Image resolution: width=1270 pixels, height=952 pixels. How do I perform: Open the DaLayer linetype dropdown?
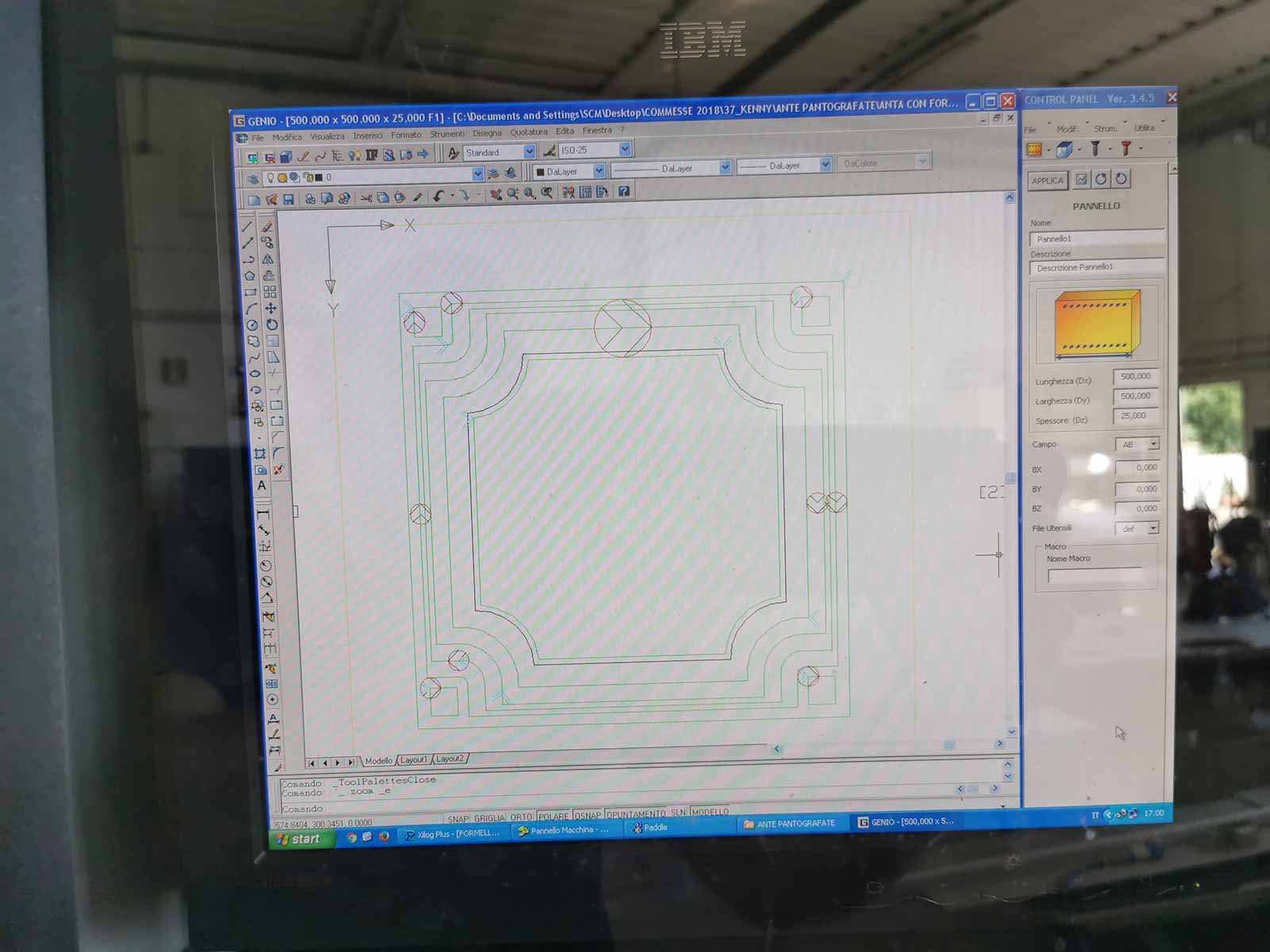click(725, 167)
